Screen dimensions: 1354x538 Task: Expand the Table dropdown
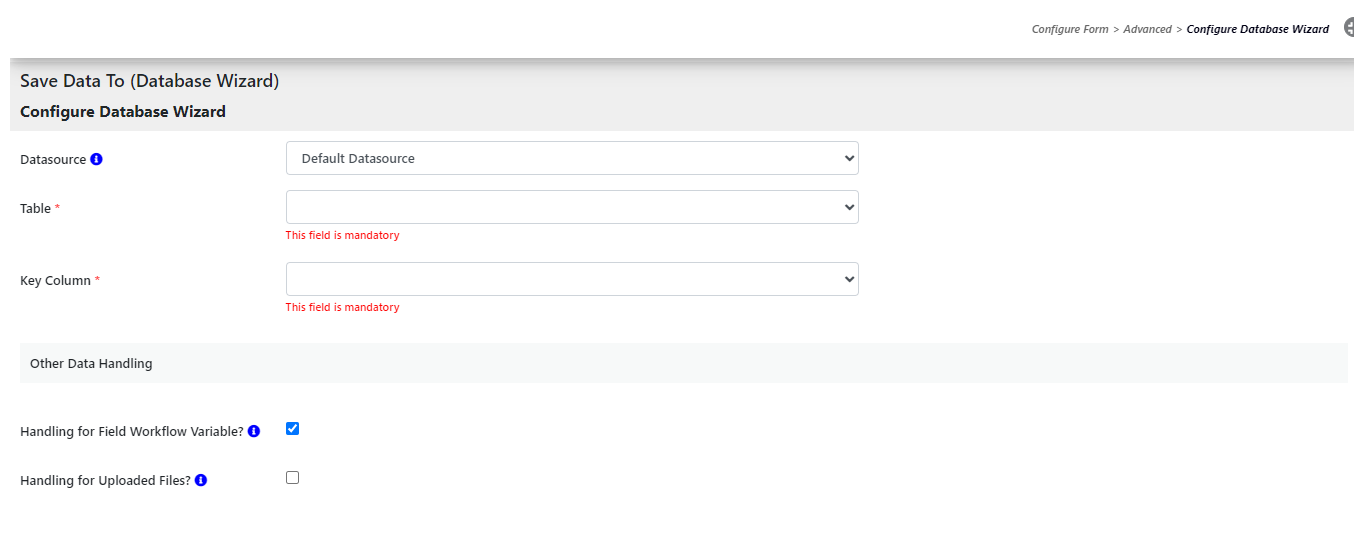tap(572, 207)
